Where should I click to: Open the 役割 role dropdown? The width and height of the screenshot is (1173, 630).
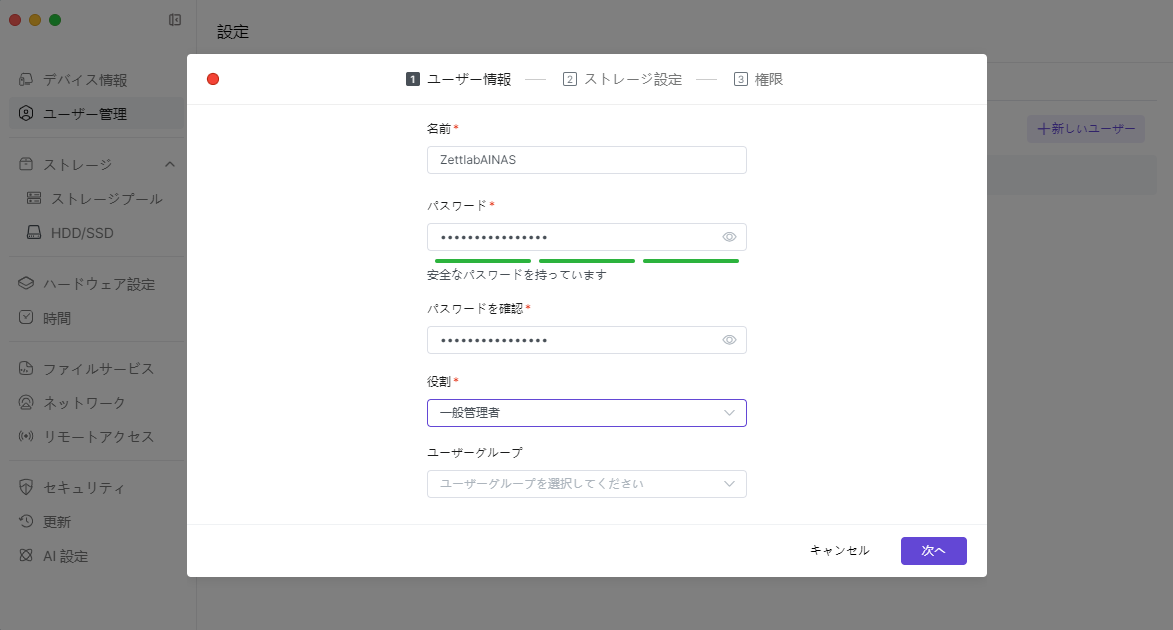click(x=586, y=413)
